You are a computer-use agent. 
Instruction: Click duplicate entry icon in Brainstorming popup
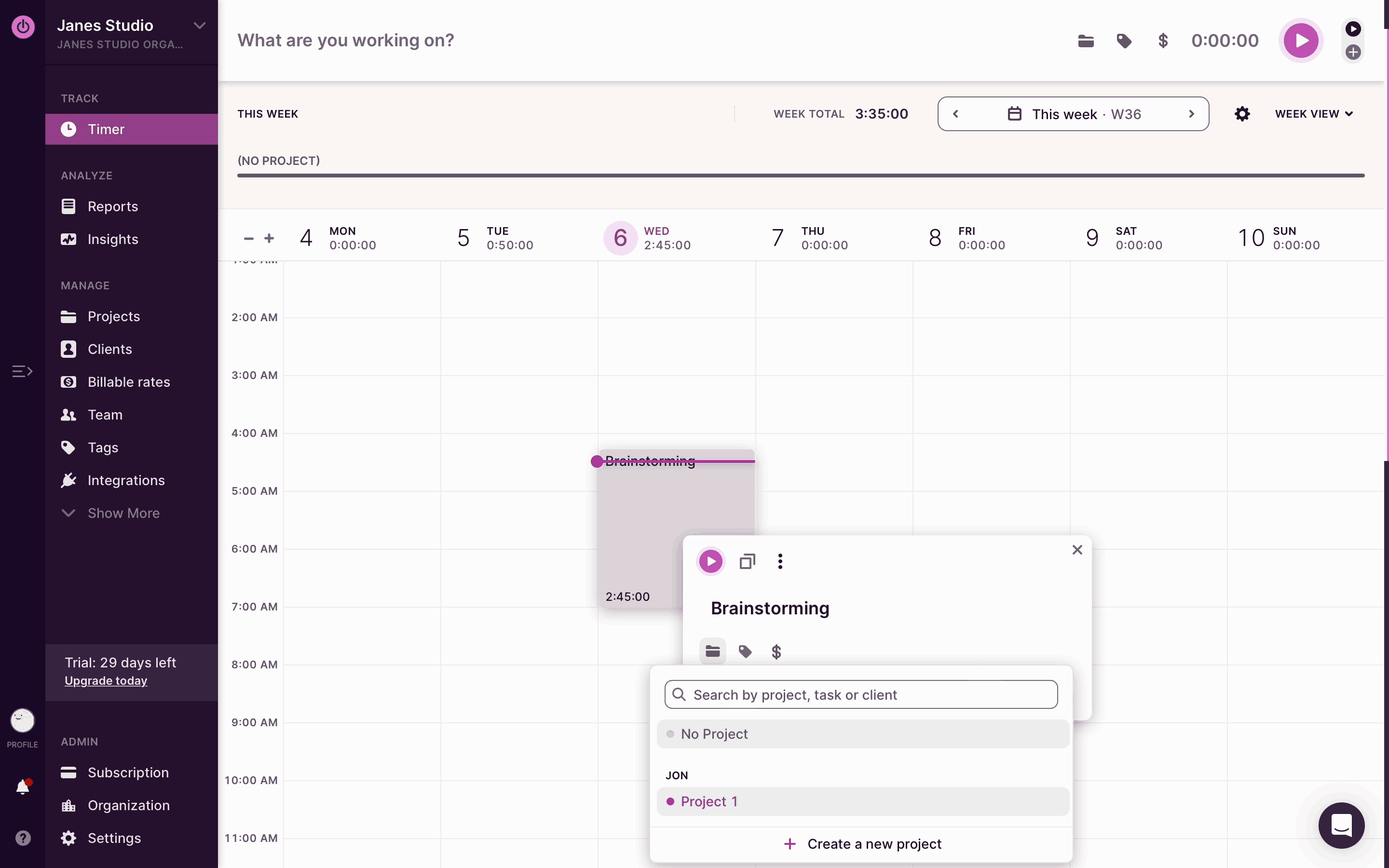coord(747,561)
